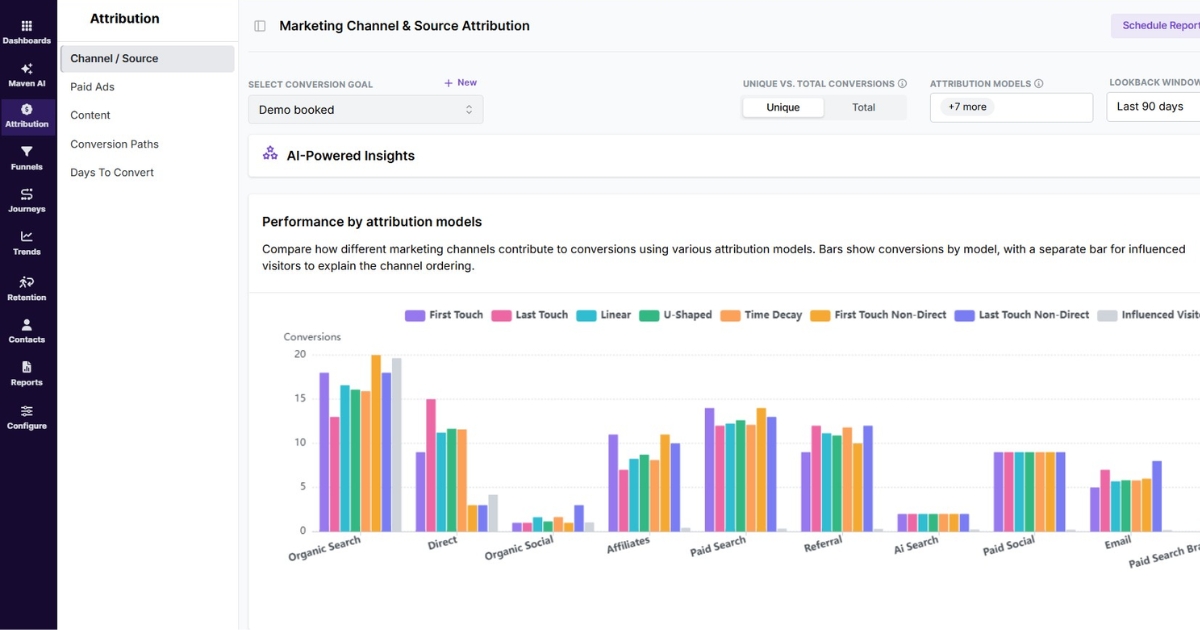The image size is (1200, 630).
Task: Click the Email axis label
Action: (x=1118, y=541)
